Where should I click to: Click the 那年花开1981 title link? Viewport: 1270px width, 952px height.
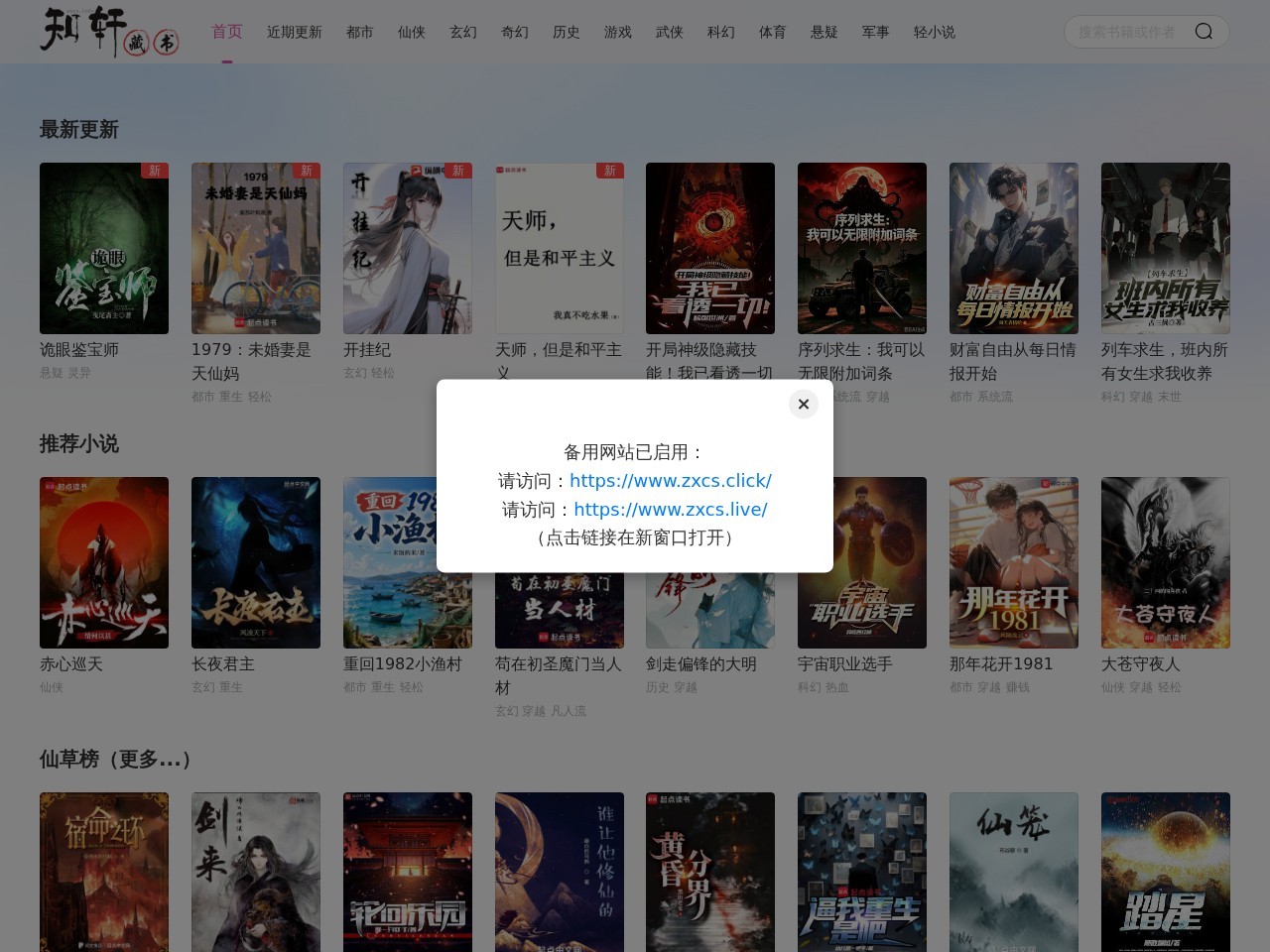[x=1001, y=664]
